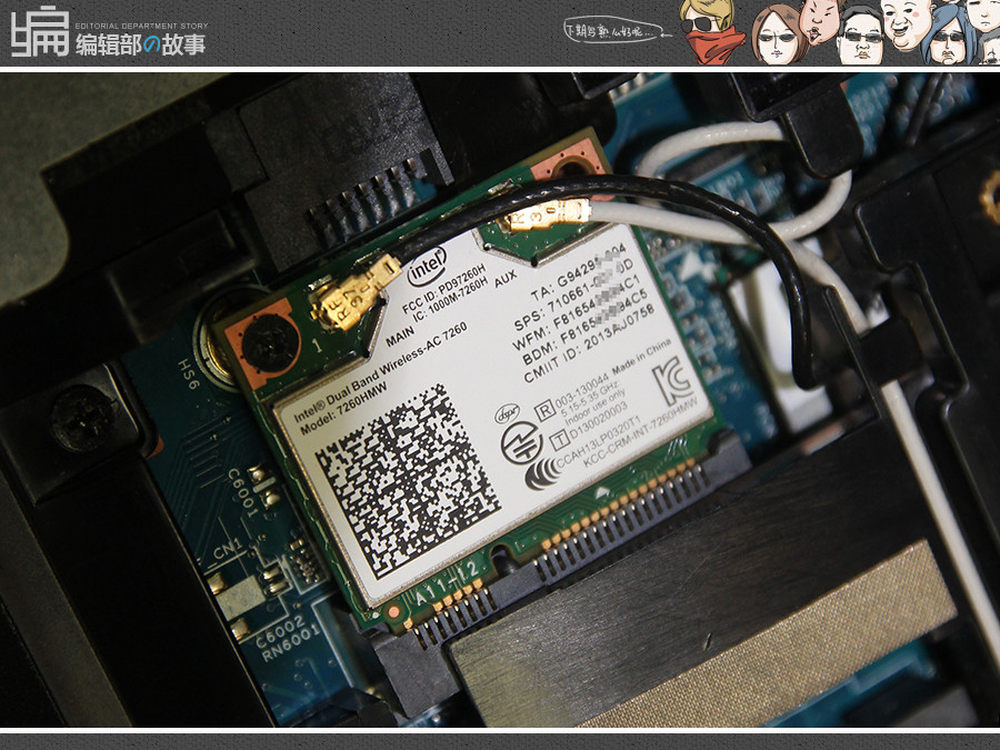
Task: Click the FCC ID: PD97260H text
Action: pyautogui.click(x=443, y=288)
